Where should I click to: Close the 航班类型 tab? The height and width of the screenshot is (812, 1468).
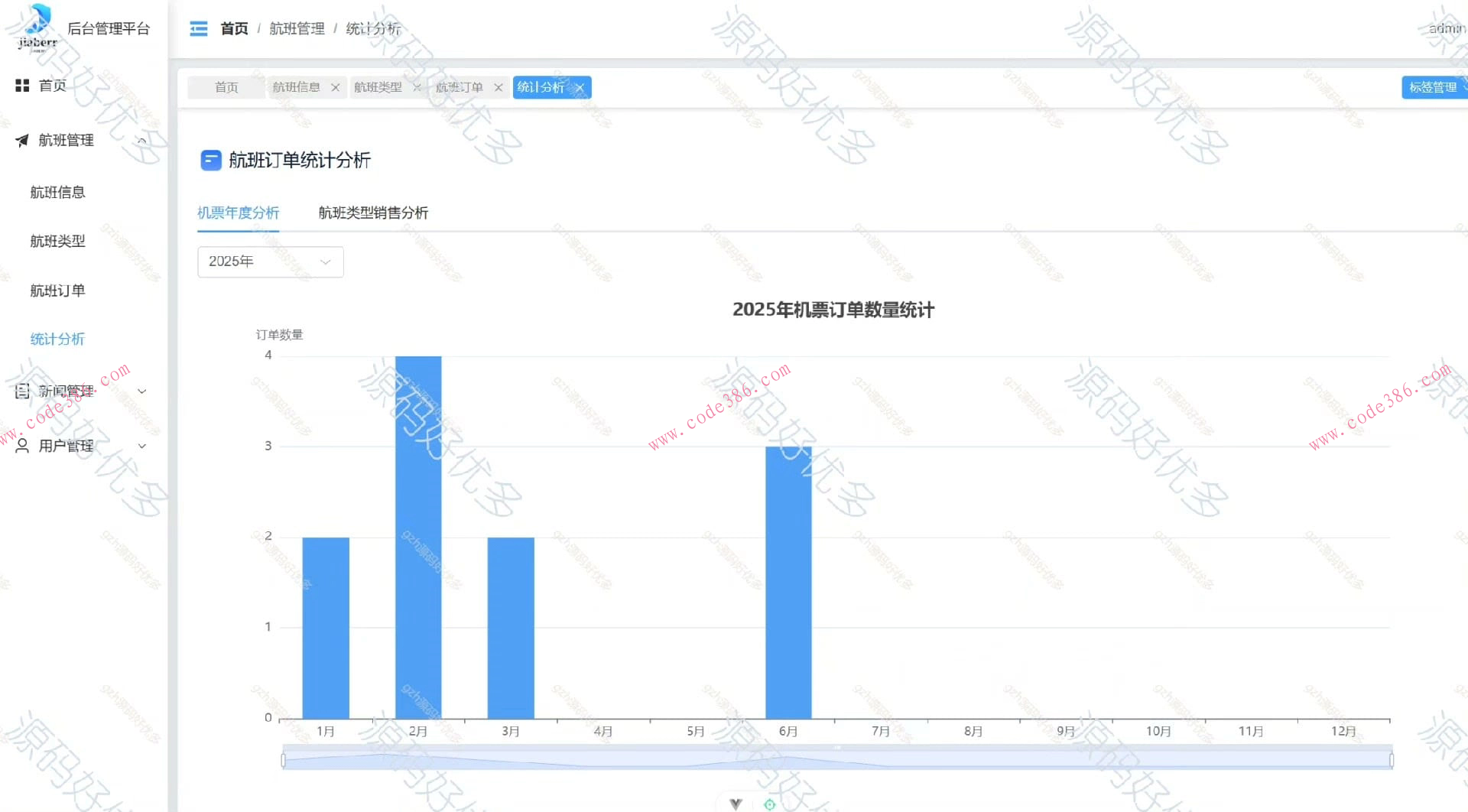pyautogui.click(x=417, y=88)
